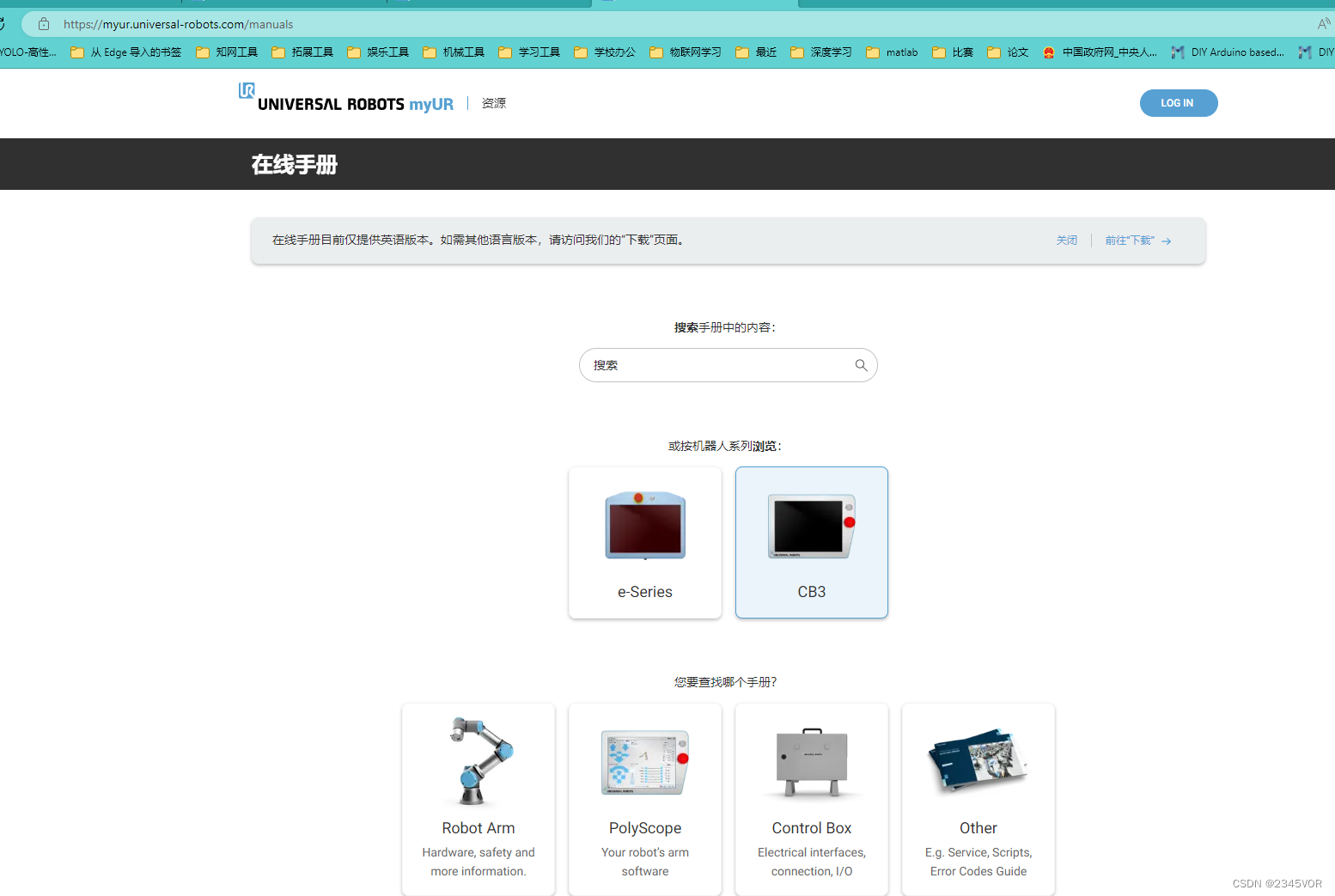Open the 学校办公 bookmark folder
This screenshot has height=896, width=1335.
(x=605, y=52)
